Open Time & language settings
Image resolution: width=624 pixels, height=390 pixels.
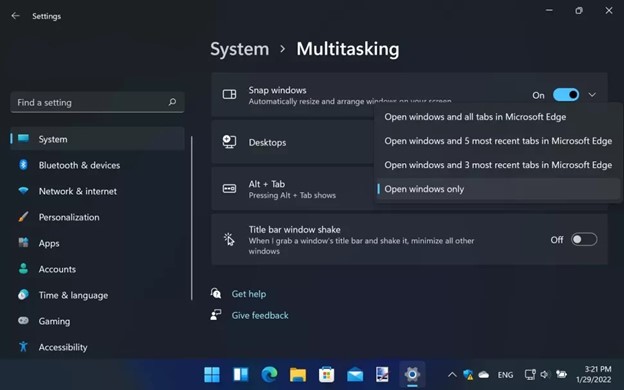(97, 295)
